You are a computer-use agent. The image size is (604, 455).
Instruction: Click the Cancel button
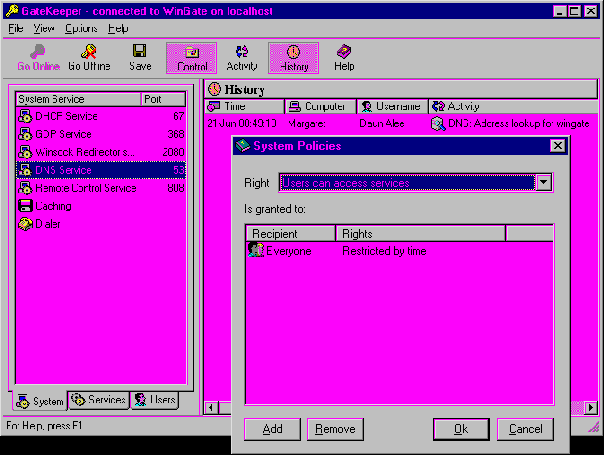[x=525, y=429]
